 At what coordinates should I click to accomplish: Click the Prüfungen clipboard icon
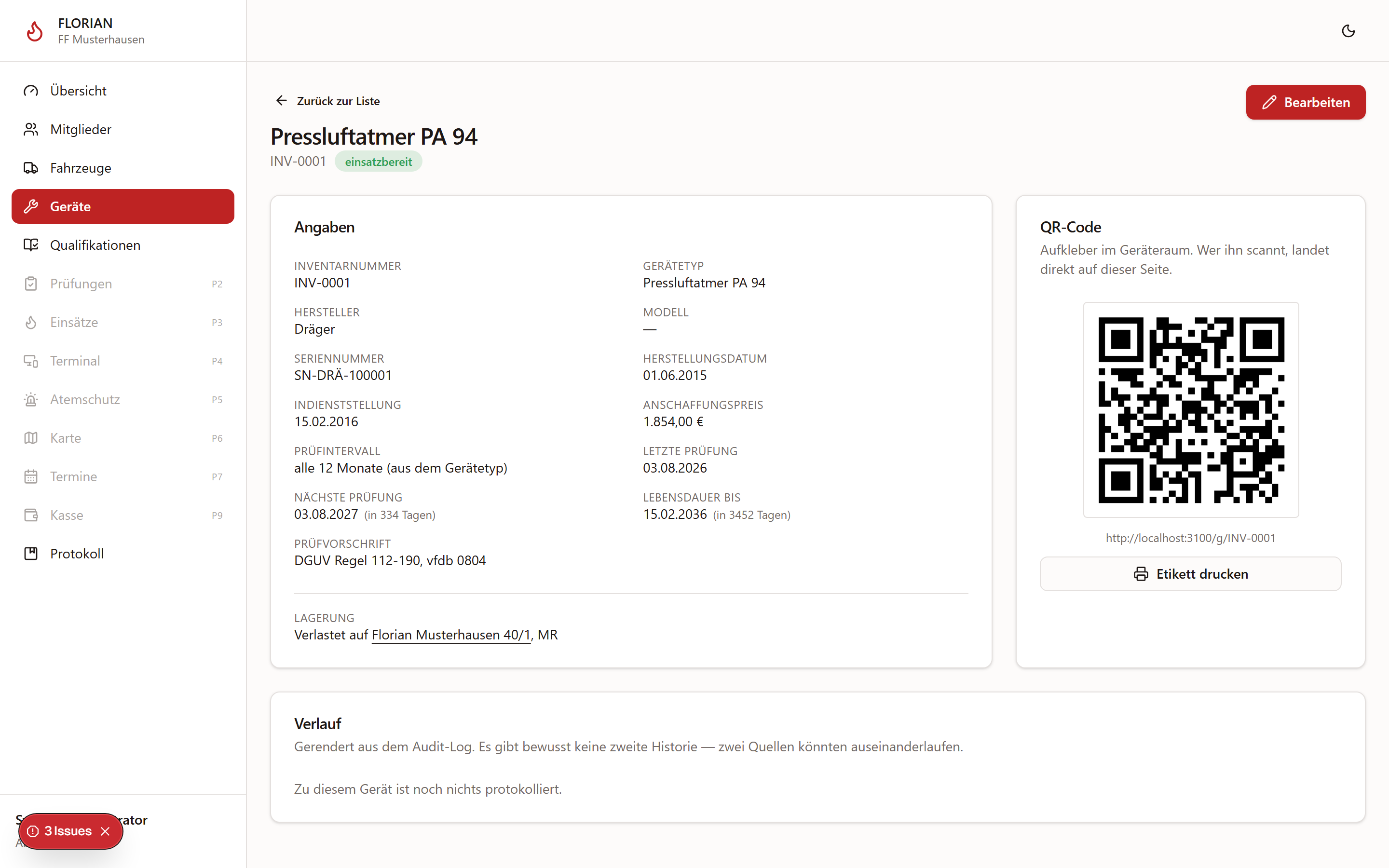coord(31,284)
